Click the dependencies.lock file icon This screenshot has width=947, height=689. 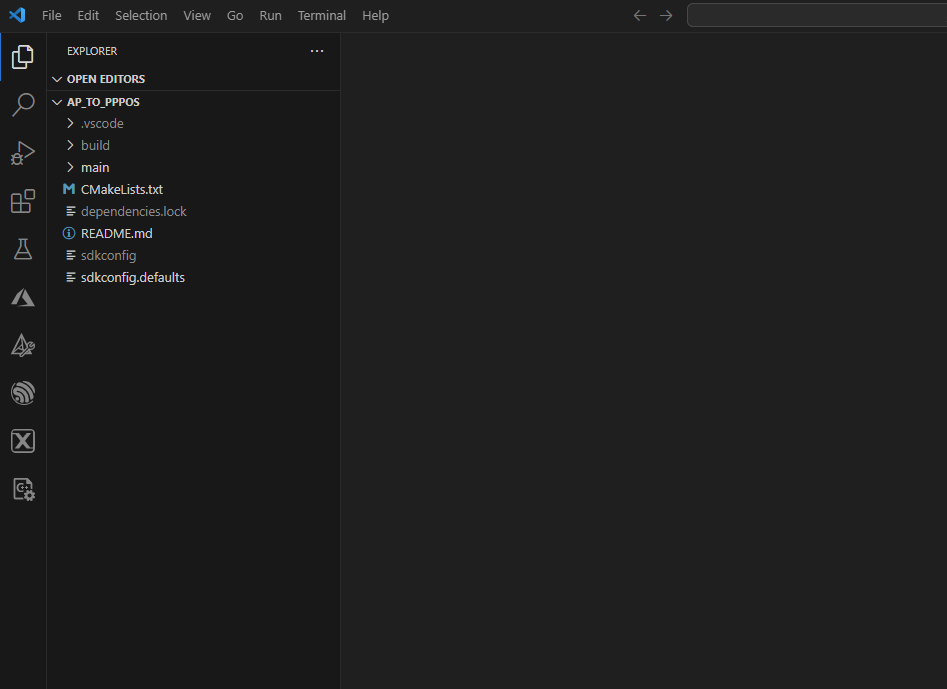pos(71,211)
